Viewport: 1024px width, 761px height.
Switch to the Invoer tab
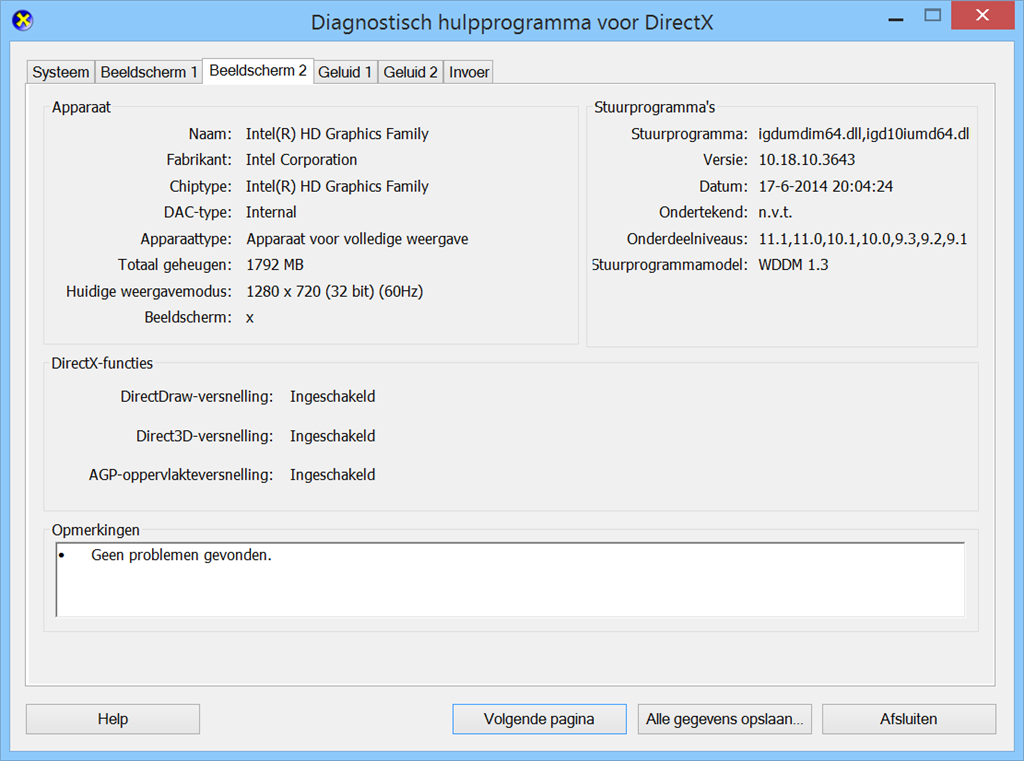point(469,72)
